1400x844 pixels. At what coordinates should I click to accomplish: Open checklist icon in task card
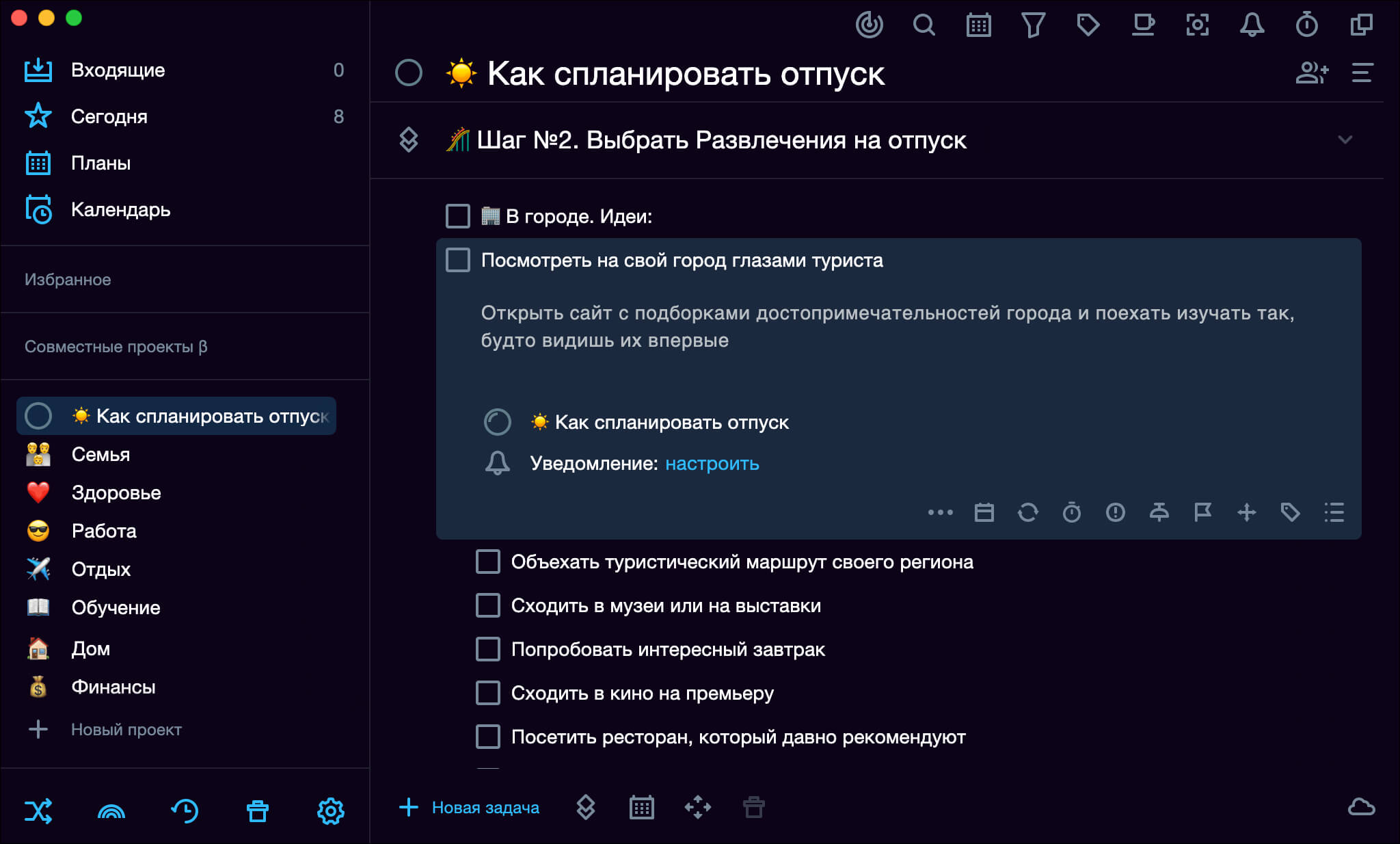[x=1334, y=512]
